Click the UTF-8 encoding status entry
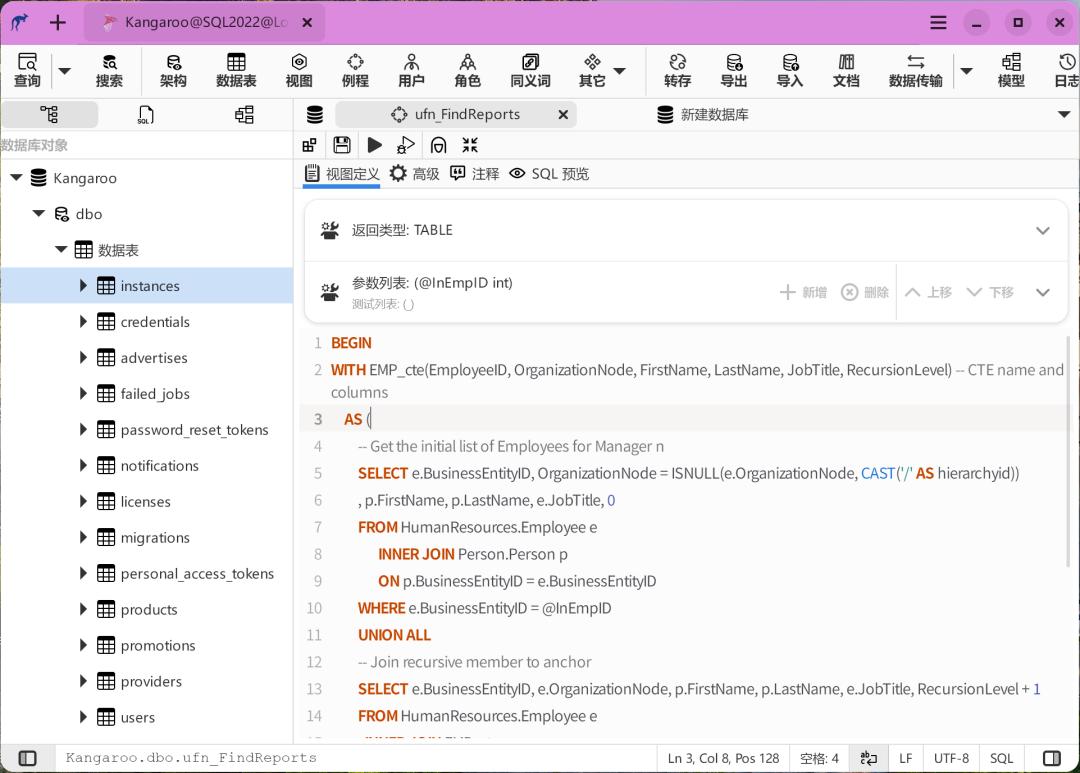 pyautogui.click(x=951, y=758)
